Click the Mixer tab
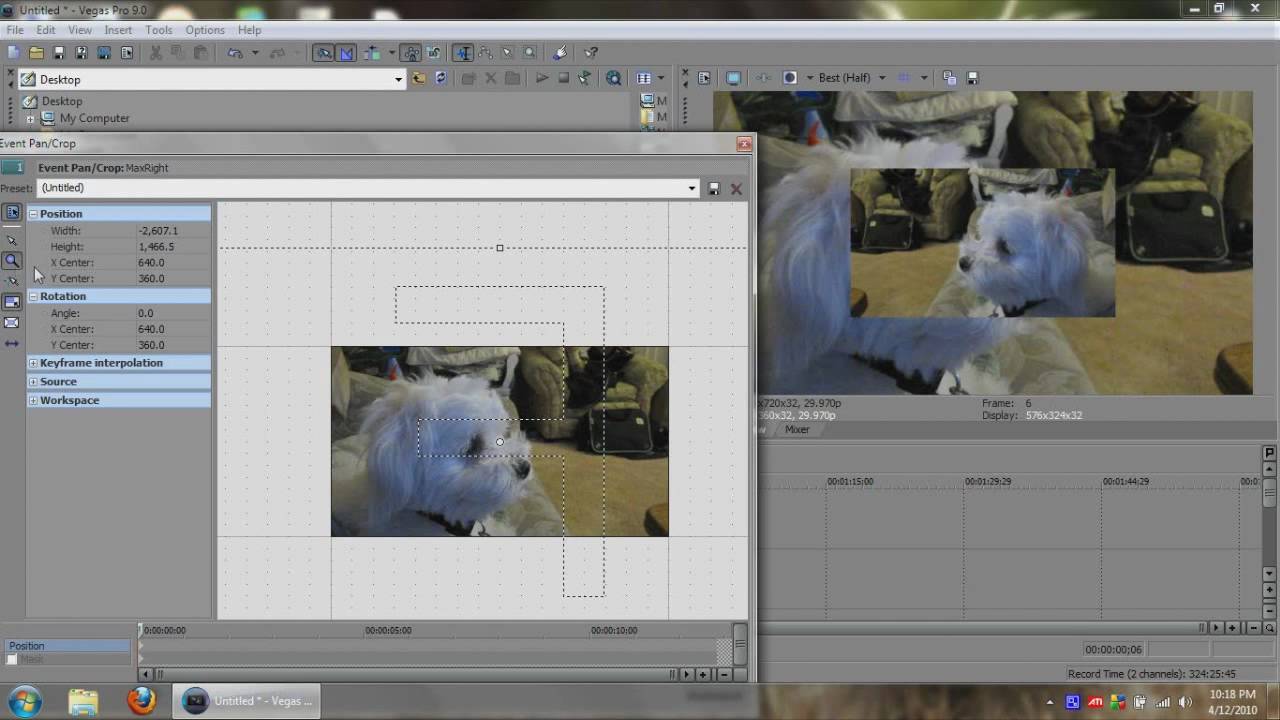 click(797, 430)
